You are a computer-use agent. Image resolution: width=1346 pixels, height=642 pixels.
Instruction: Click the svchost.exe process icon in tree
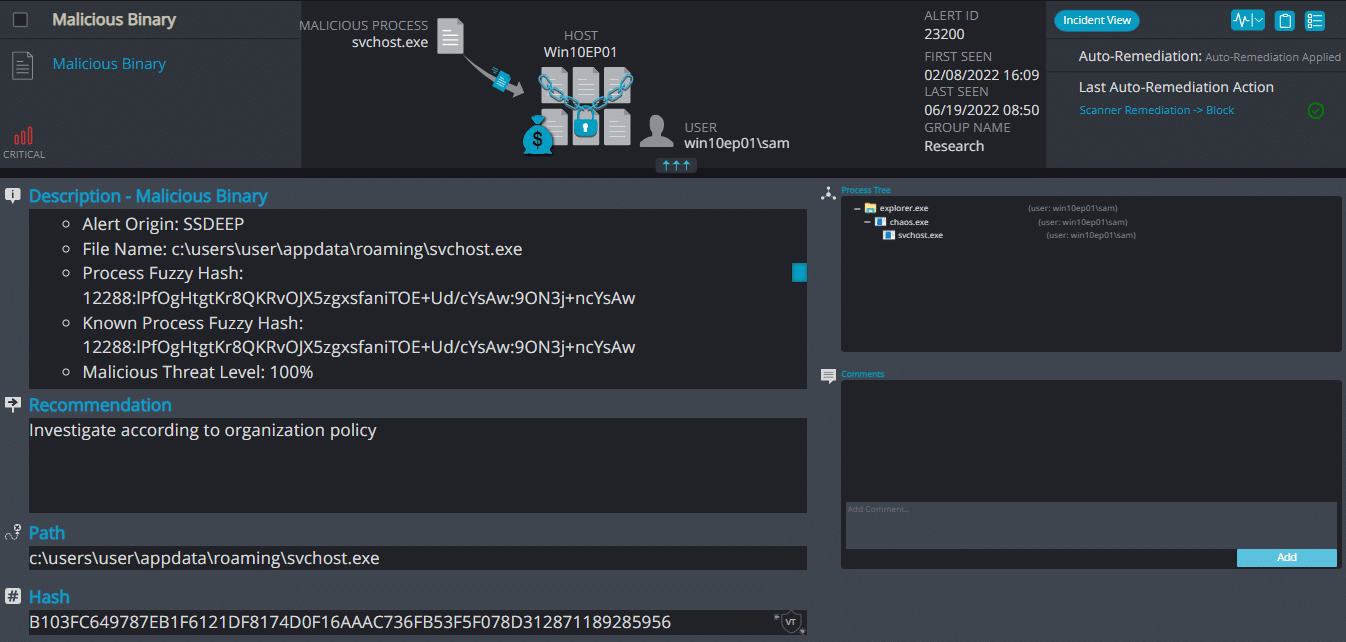click(889, 235)
